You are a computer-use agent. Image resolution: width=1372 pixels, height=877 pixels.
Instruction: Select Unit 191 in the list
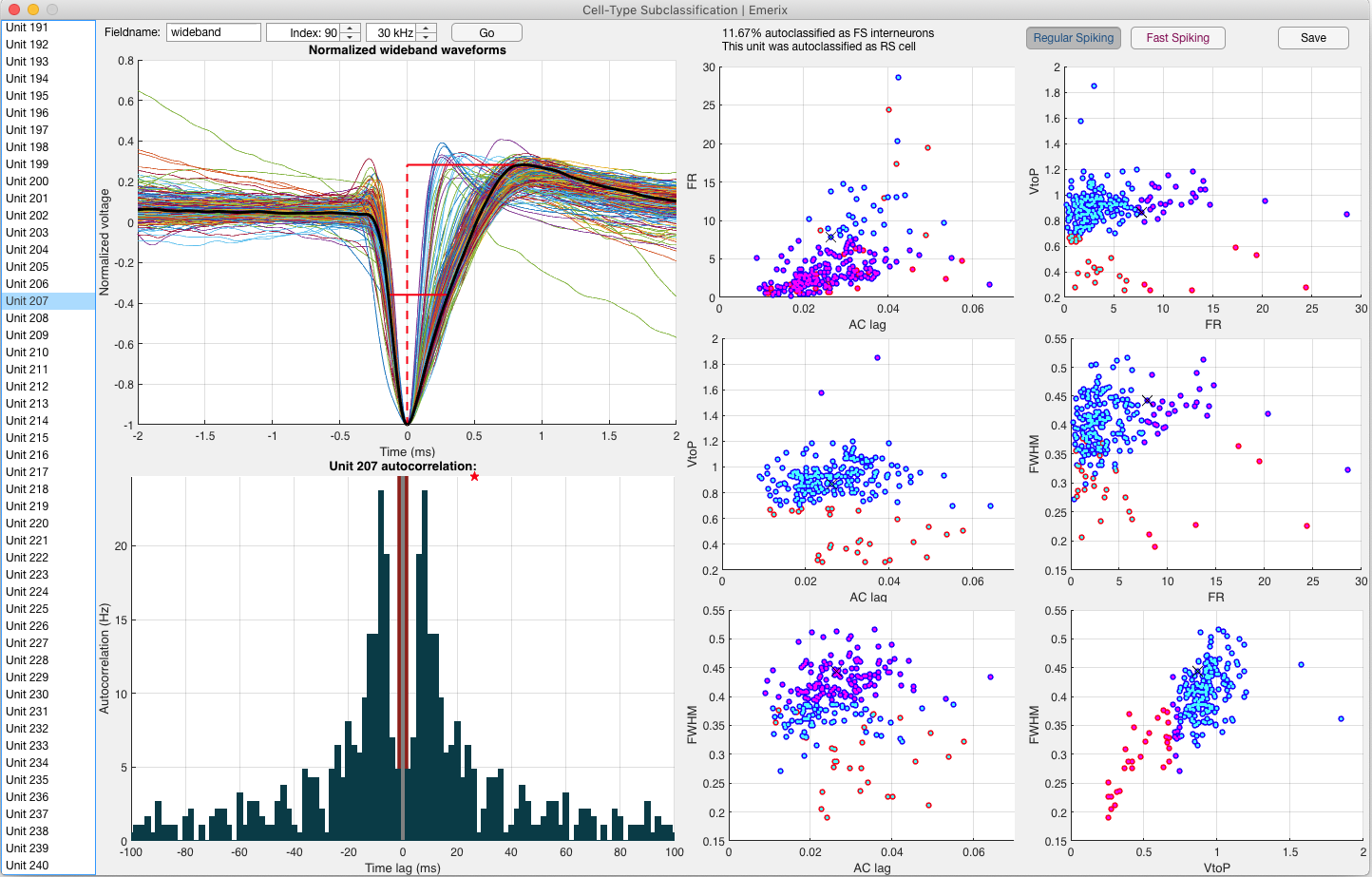[x=28, y=28]
